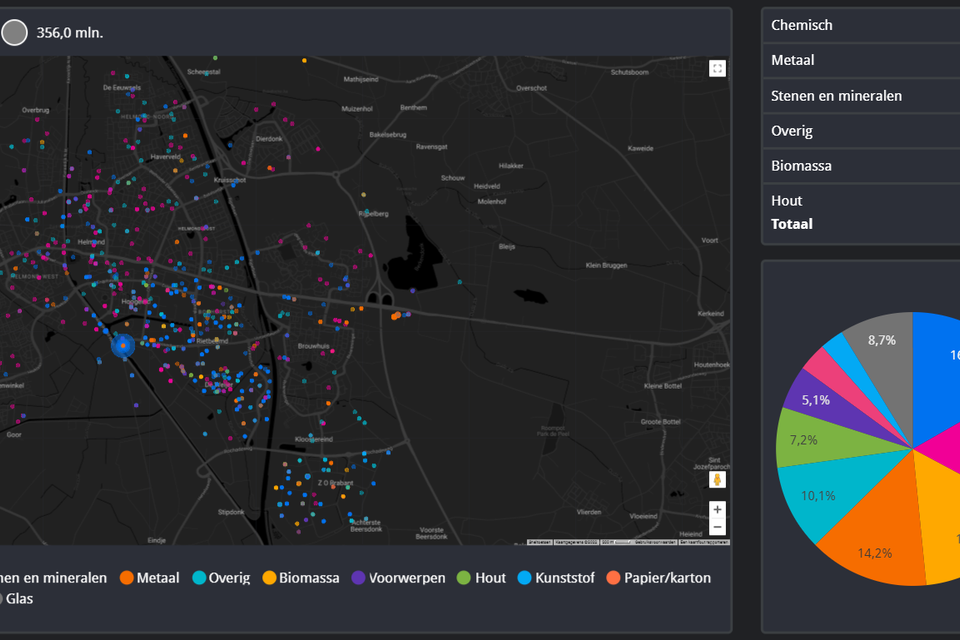Click the Schutsboom label on the map

click(629, 72)
